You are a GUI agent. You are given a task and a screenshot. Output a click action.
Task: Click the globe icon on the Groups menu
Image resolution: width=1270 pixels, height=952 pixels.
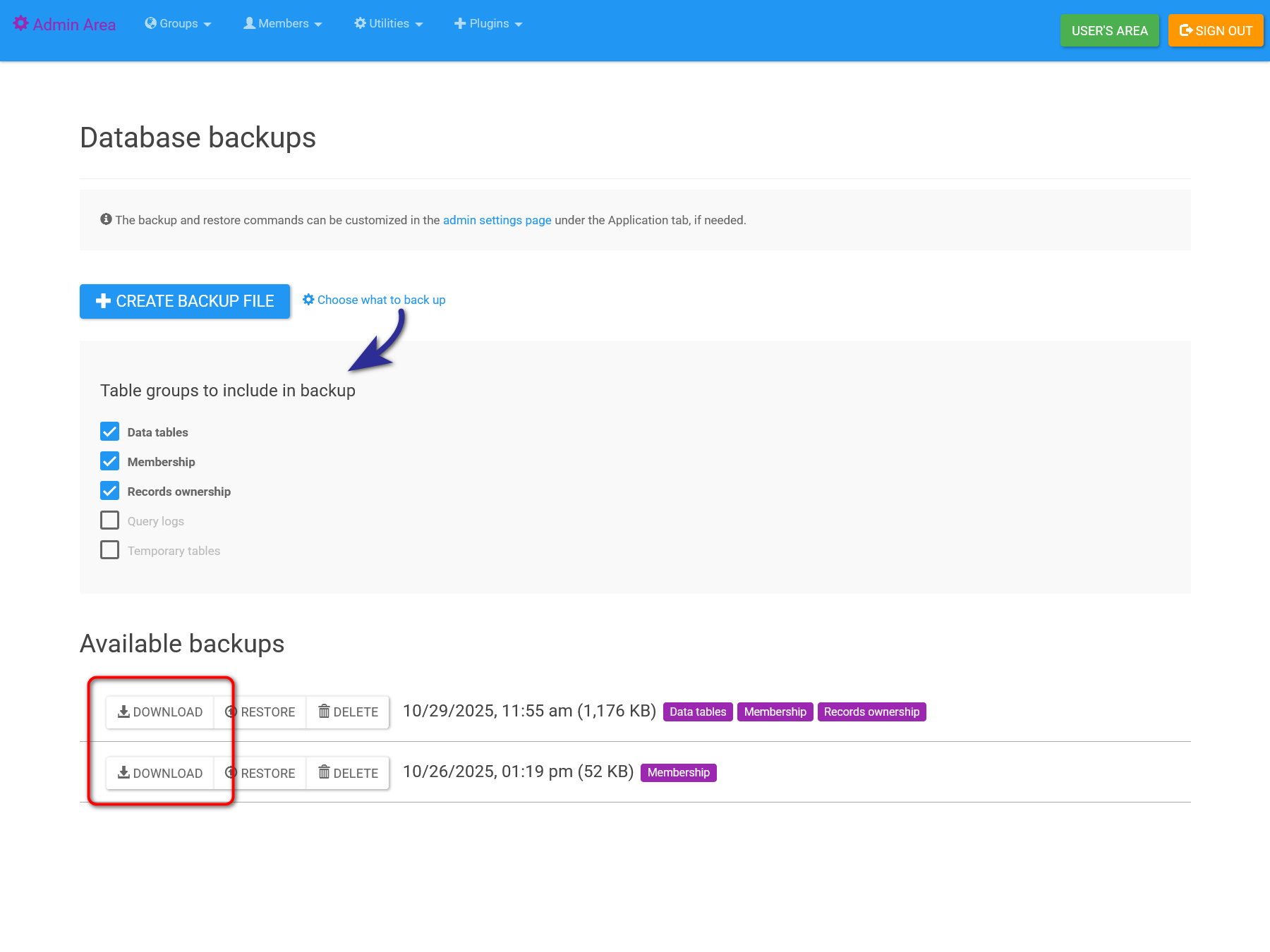[151, 23]
